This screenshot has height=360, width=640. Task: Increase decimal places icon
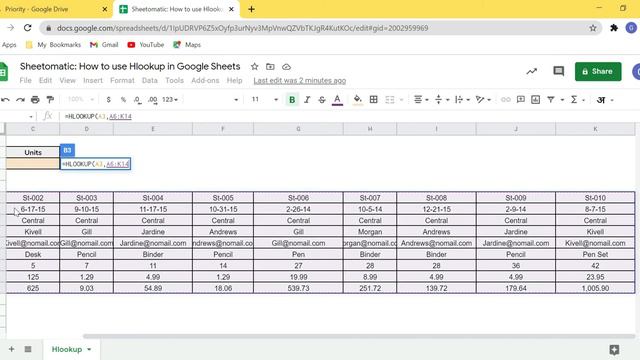tap(153, 100)
